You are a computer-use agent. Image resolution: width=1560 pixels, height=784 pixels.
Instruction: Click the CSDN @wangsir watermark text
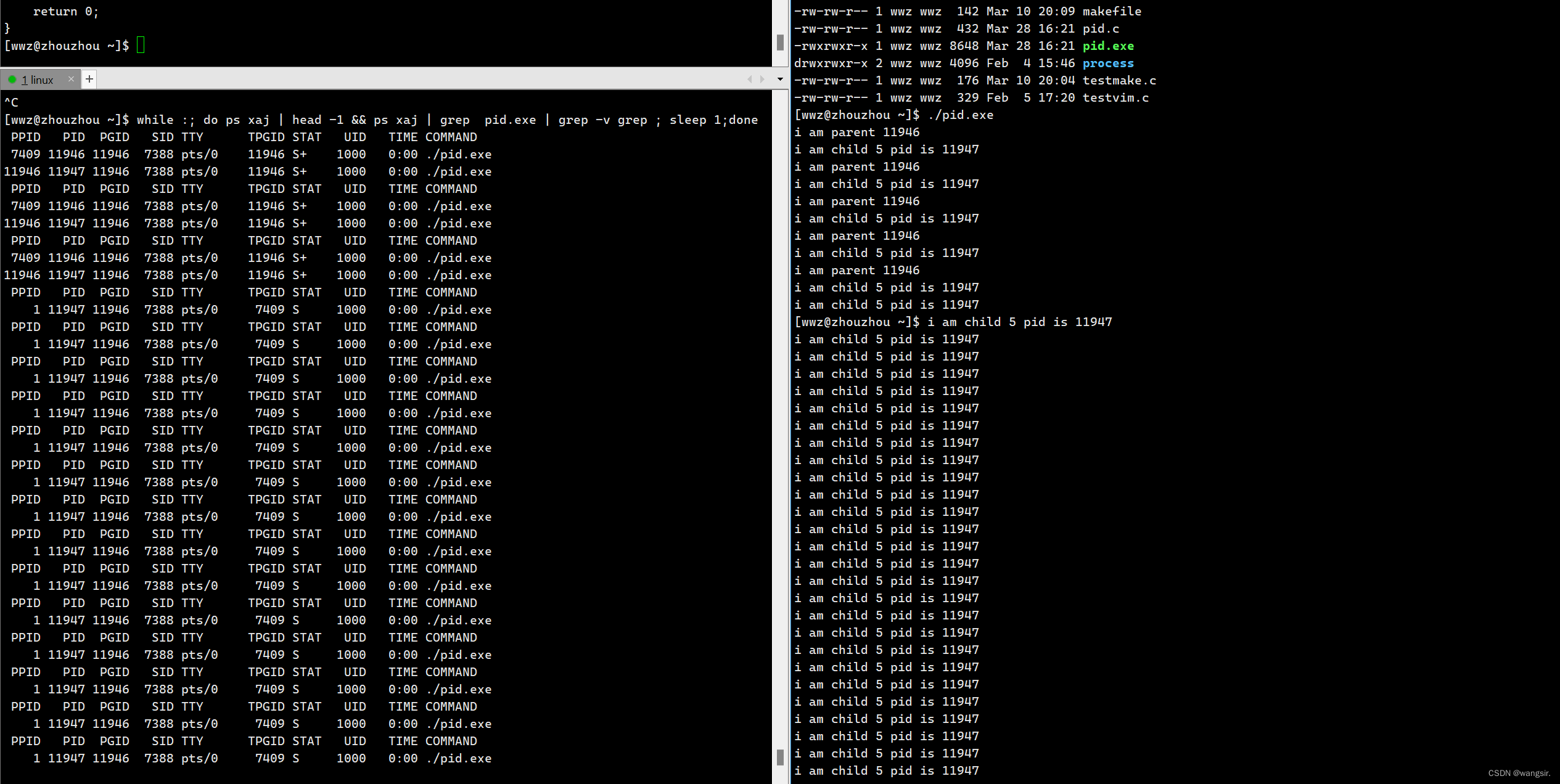click(x=1519, y=773)
